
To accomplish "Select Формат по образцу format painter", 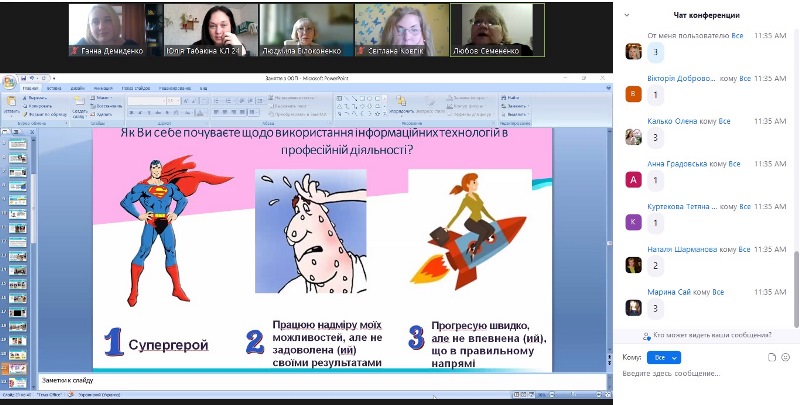I will point(44,114).
